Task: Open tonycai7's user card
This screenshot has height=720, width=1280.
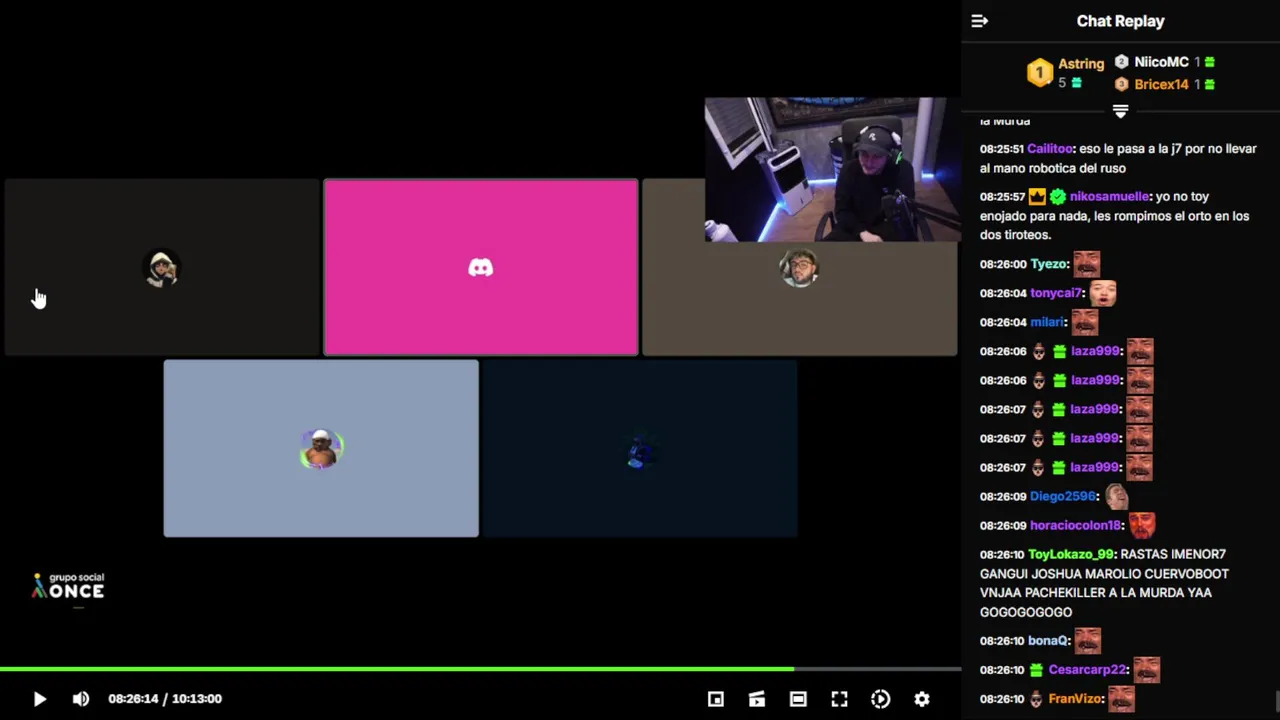Action: 1056,293
